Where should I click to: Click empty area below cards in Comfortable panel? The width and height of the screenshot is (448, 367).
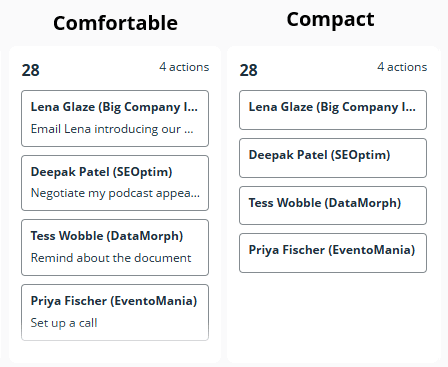115,352
